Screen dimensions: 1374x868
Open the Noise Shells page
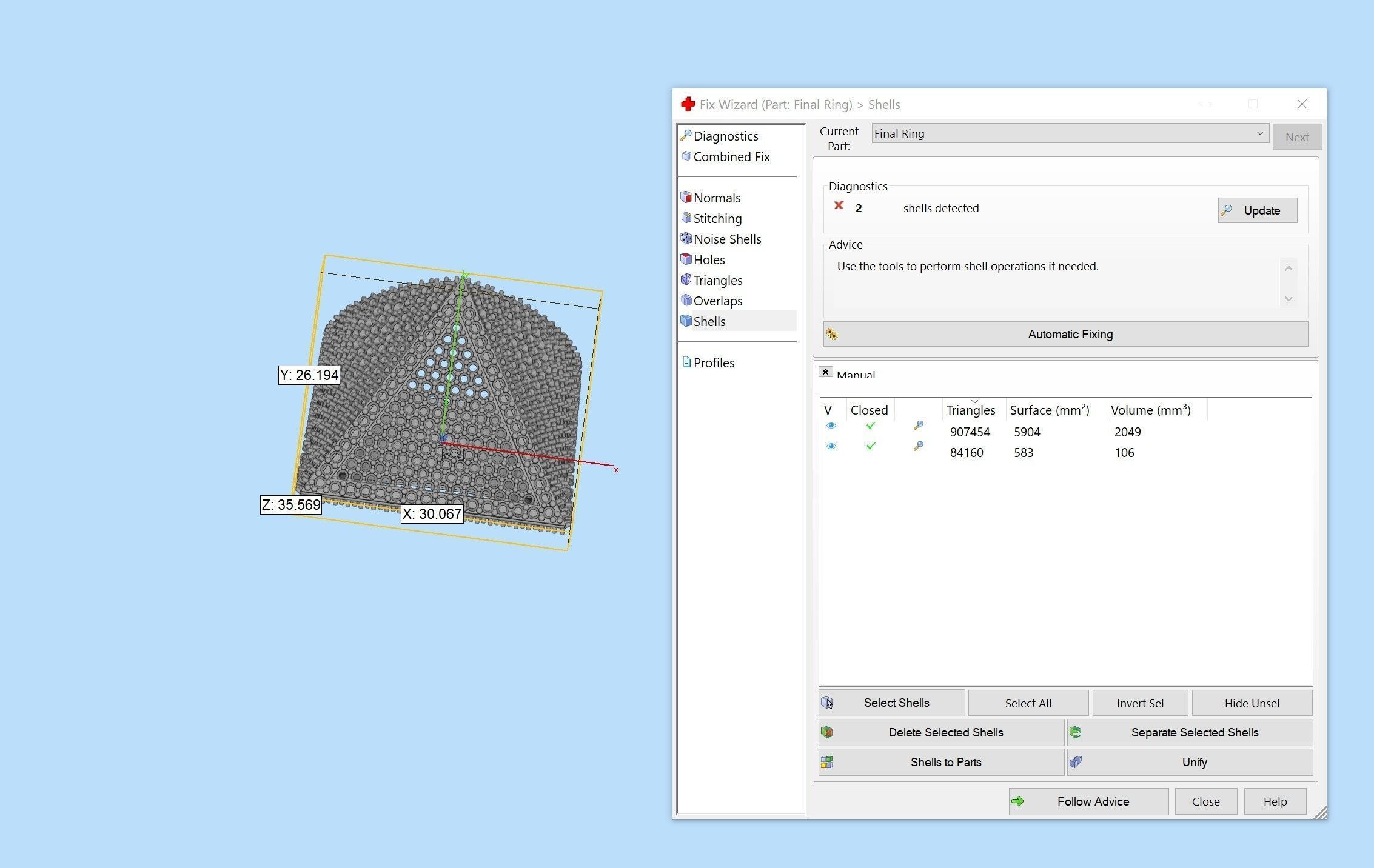click(x=727, y=239)
